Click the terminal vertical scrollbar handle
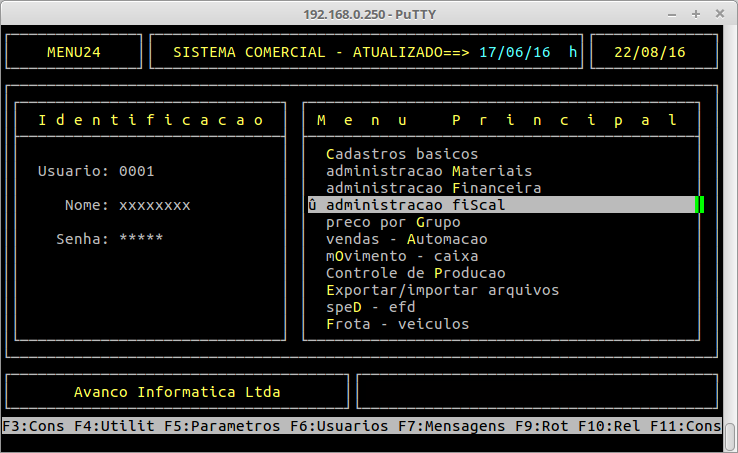Screen dimensions: 738x453 (730, 437)
